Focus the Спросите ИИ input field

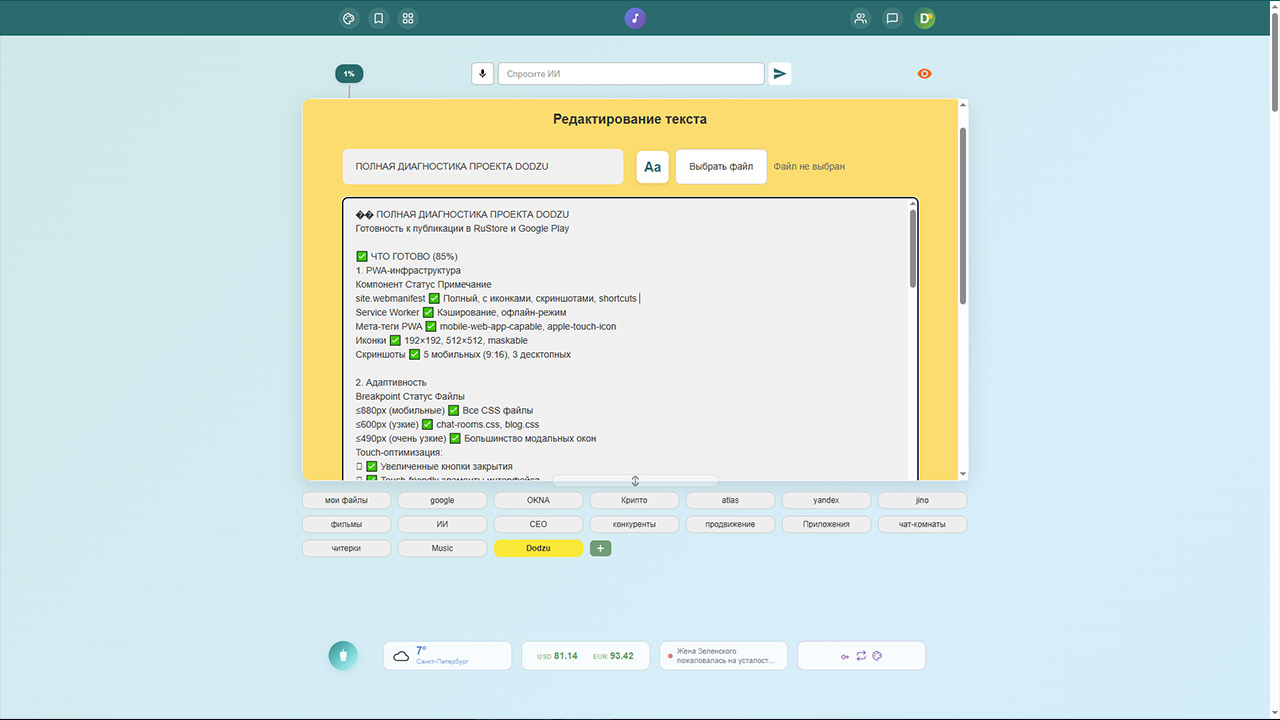point(631,73)
